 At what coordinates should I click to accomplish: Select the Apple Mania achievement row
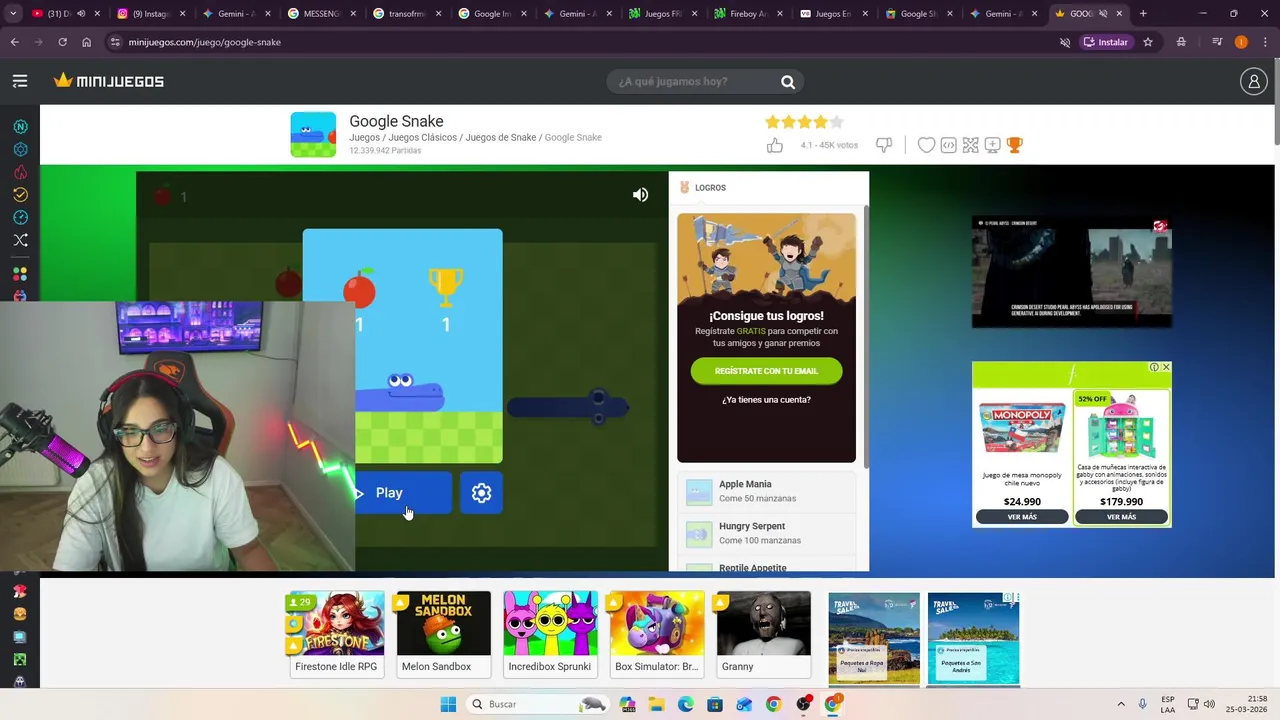[768, 491]
